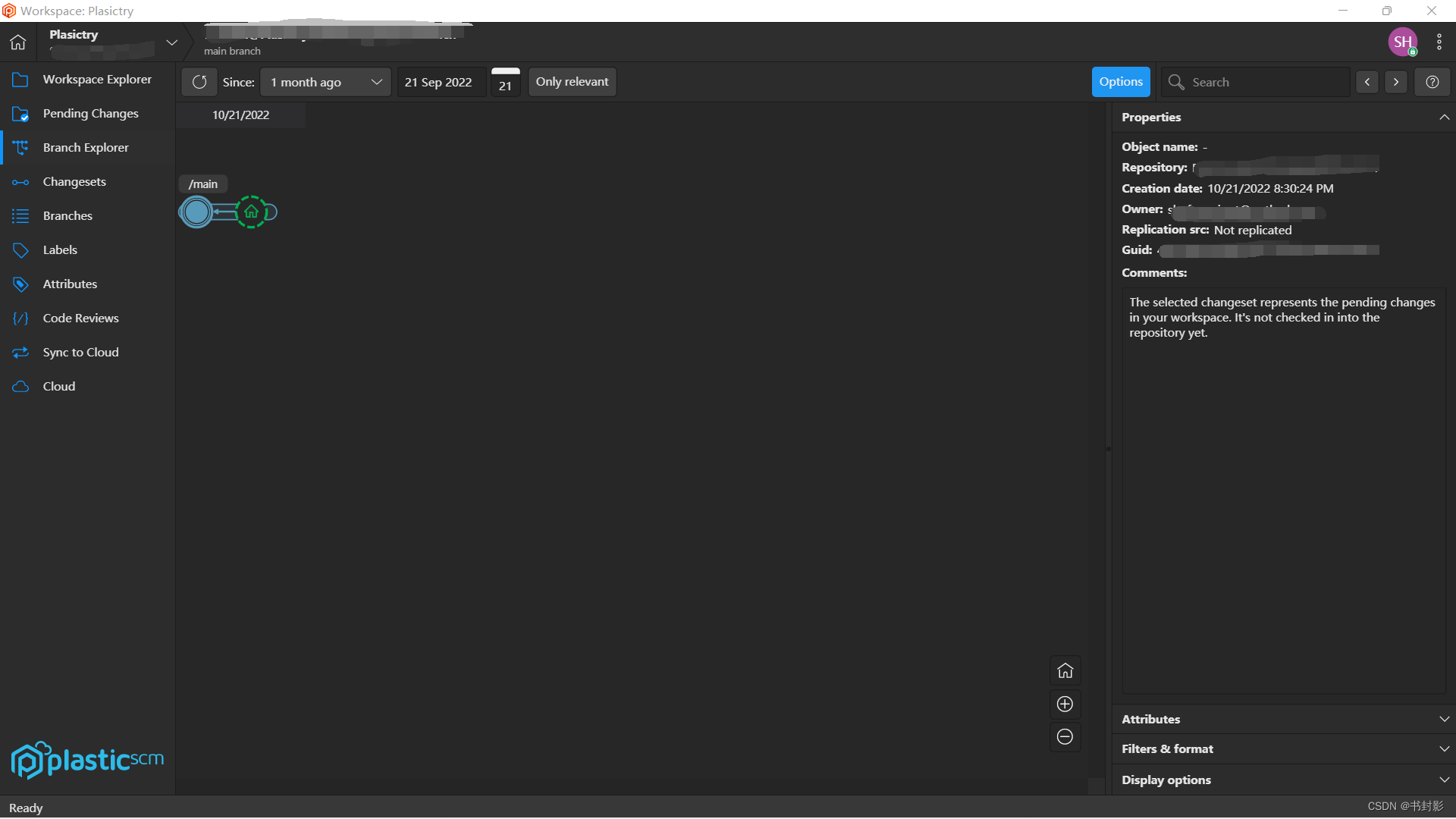Navigate to home changeset in diagram
The height and width of the screenshot is (819, 1456).
1065,671
